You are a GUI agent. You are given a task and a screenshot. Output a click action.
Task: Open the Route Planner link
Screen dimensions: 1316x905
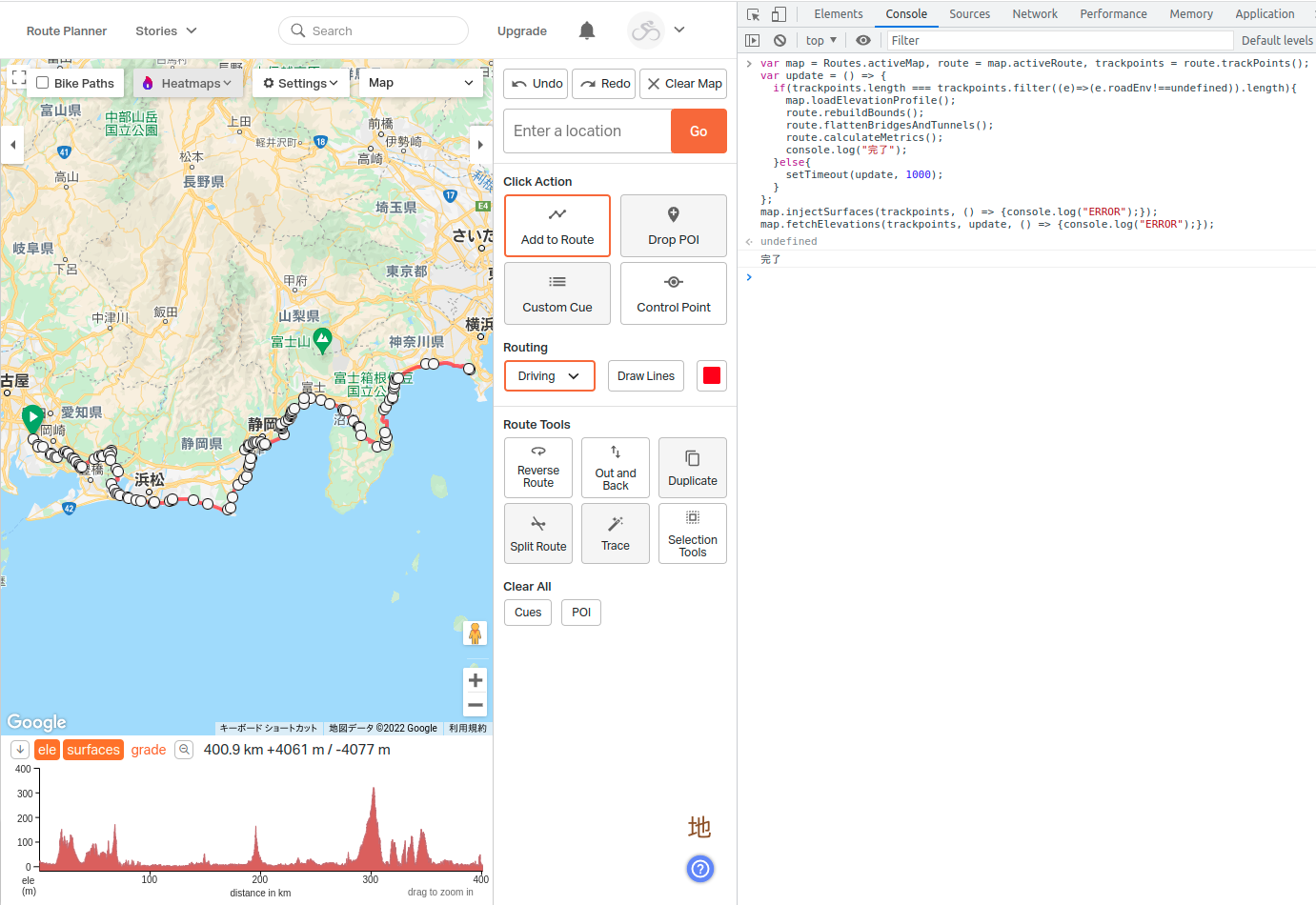tap(67, 30)
